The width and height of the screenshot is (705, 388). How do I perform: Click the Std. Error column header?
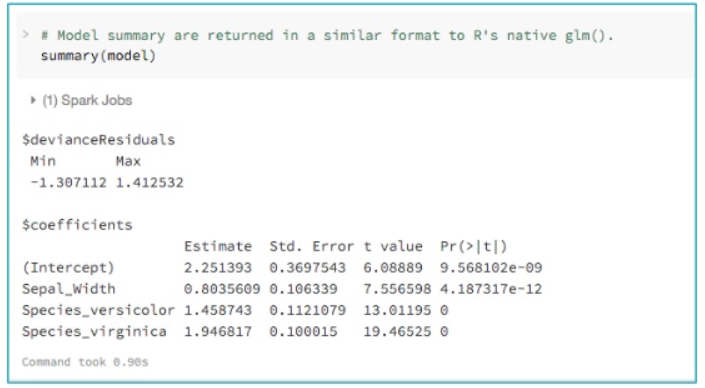[311, 246]
